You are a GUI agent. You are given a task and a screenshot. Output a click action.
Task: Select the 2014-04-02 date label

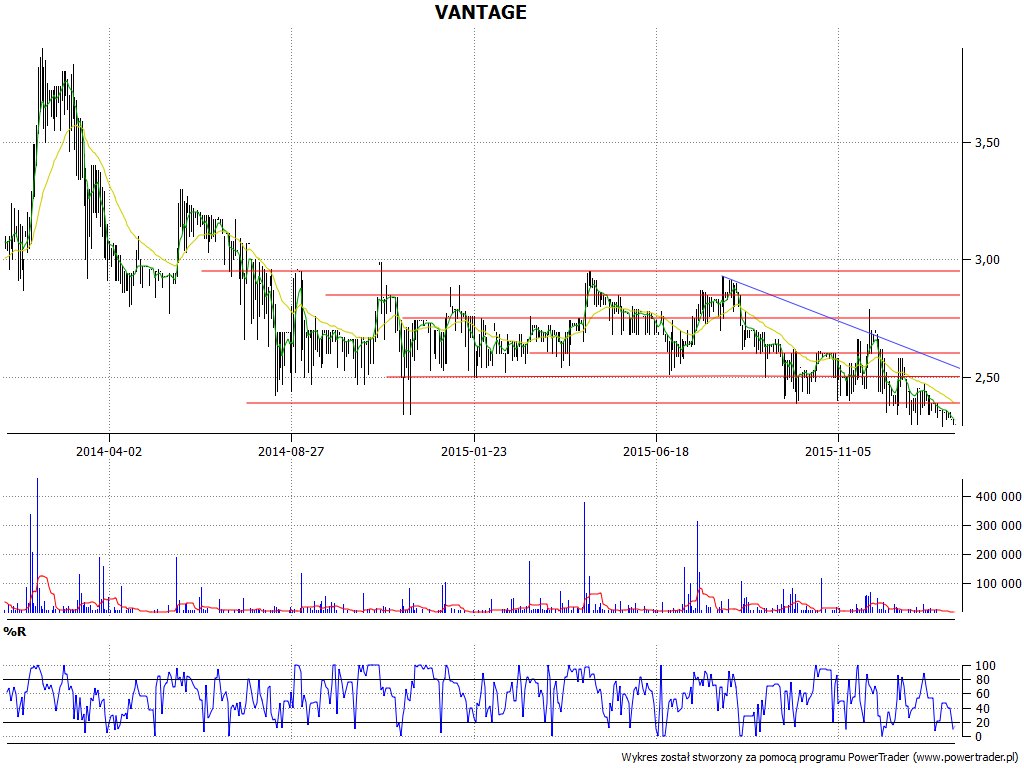point(109,451)
